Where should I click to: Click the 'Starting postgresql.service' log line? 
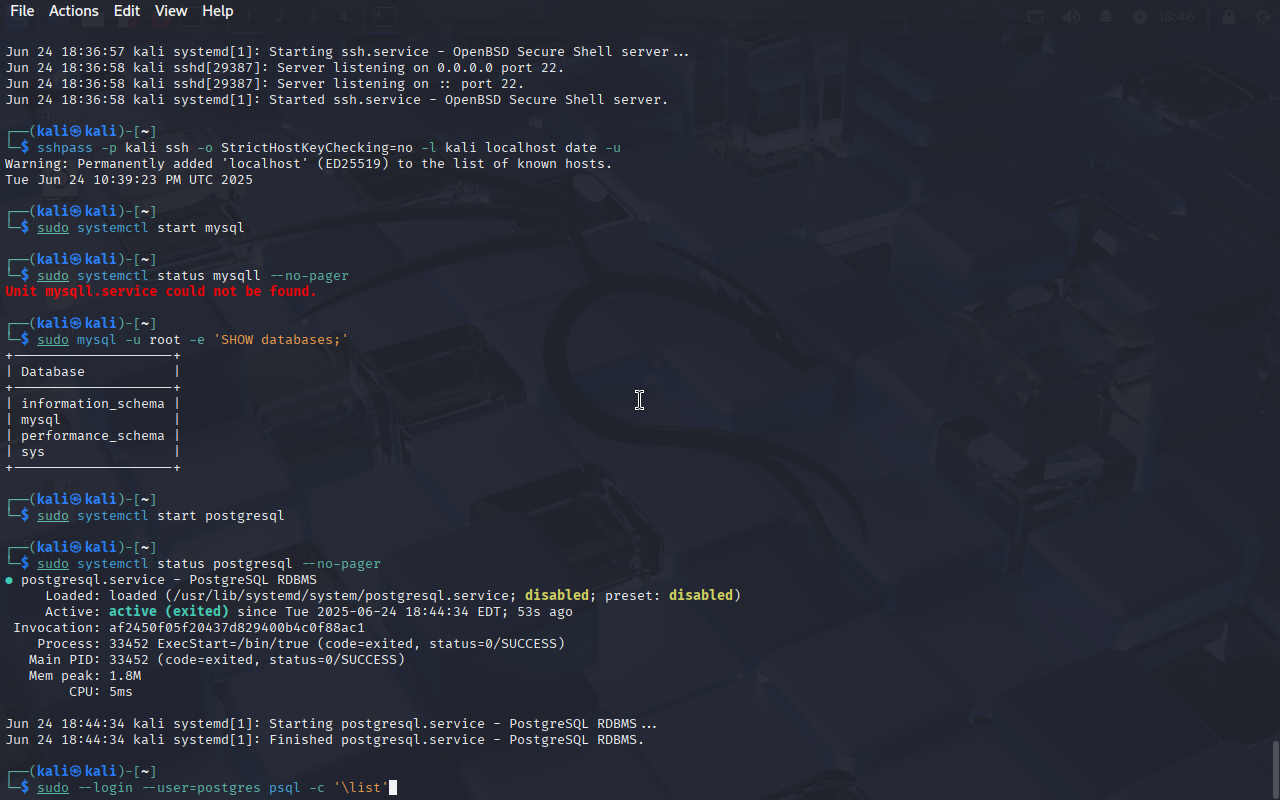point(331,723)
